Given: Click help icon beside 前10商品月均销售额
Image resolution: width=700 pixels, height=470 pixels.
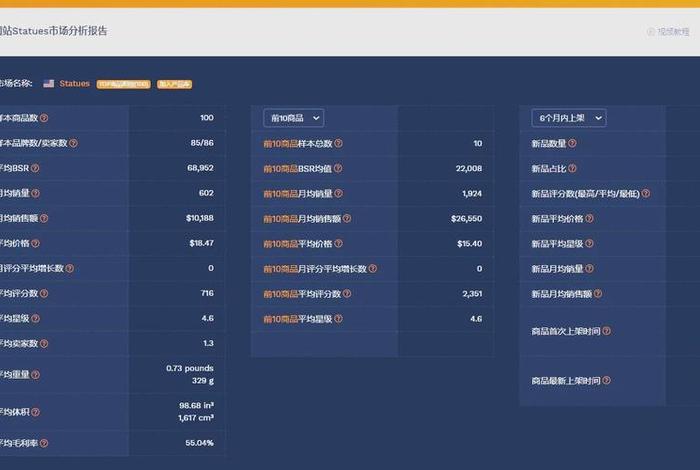Looking at the screenshot, I should point(347,218).
